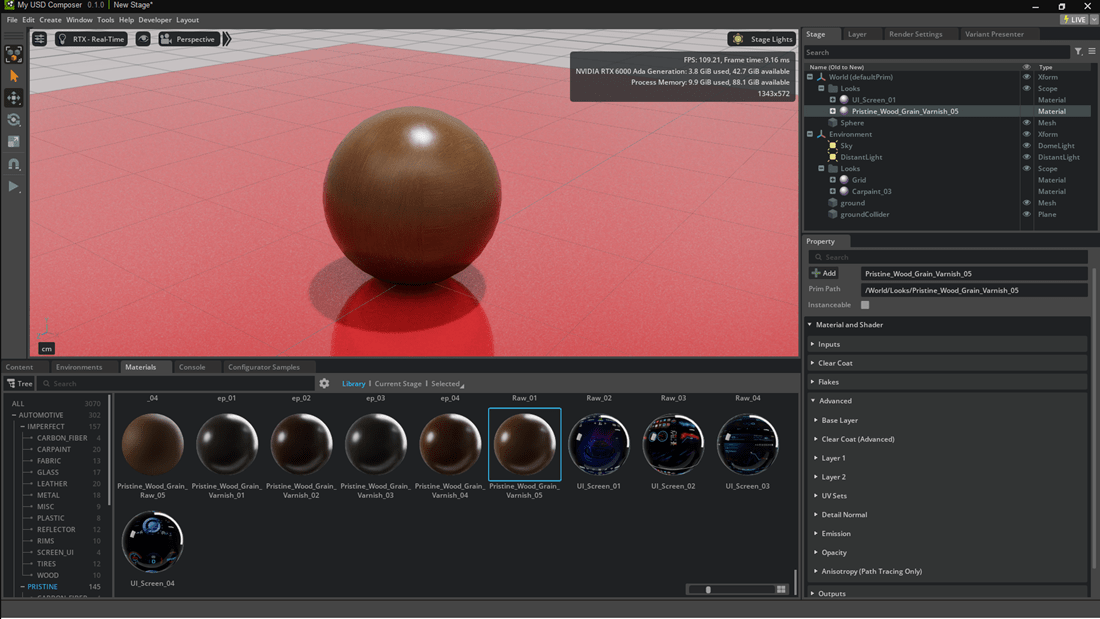Open the RTX - Real-Time renderer dropdown

coord(91,39)
